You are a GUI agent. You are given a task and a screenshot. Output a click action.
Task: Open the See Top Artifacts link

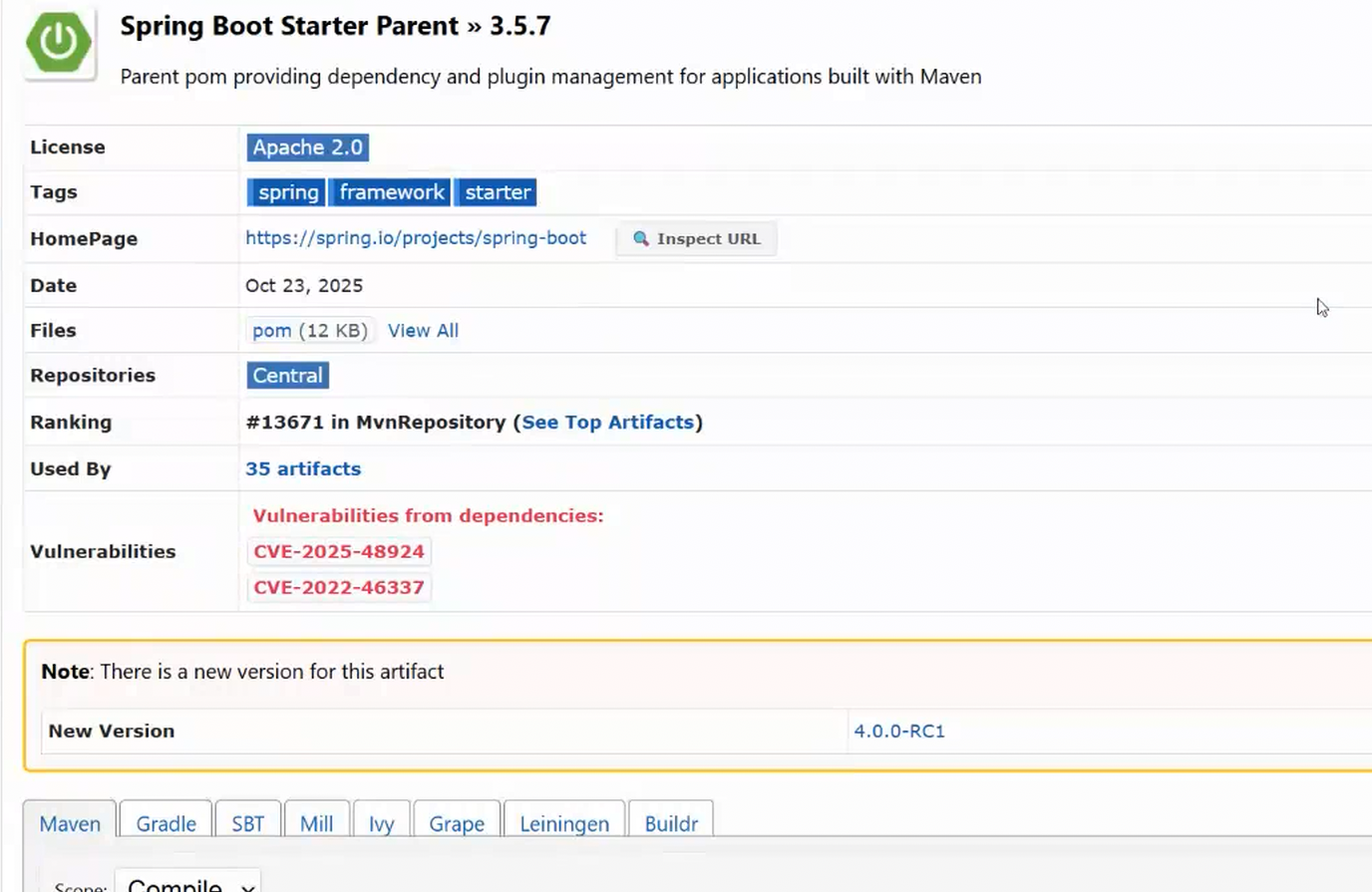(607, 423)
